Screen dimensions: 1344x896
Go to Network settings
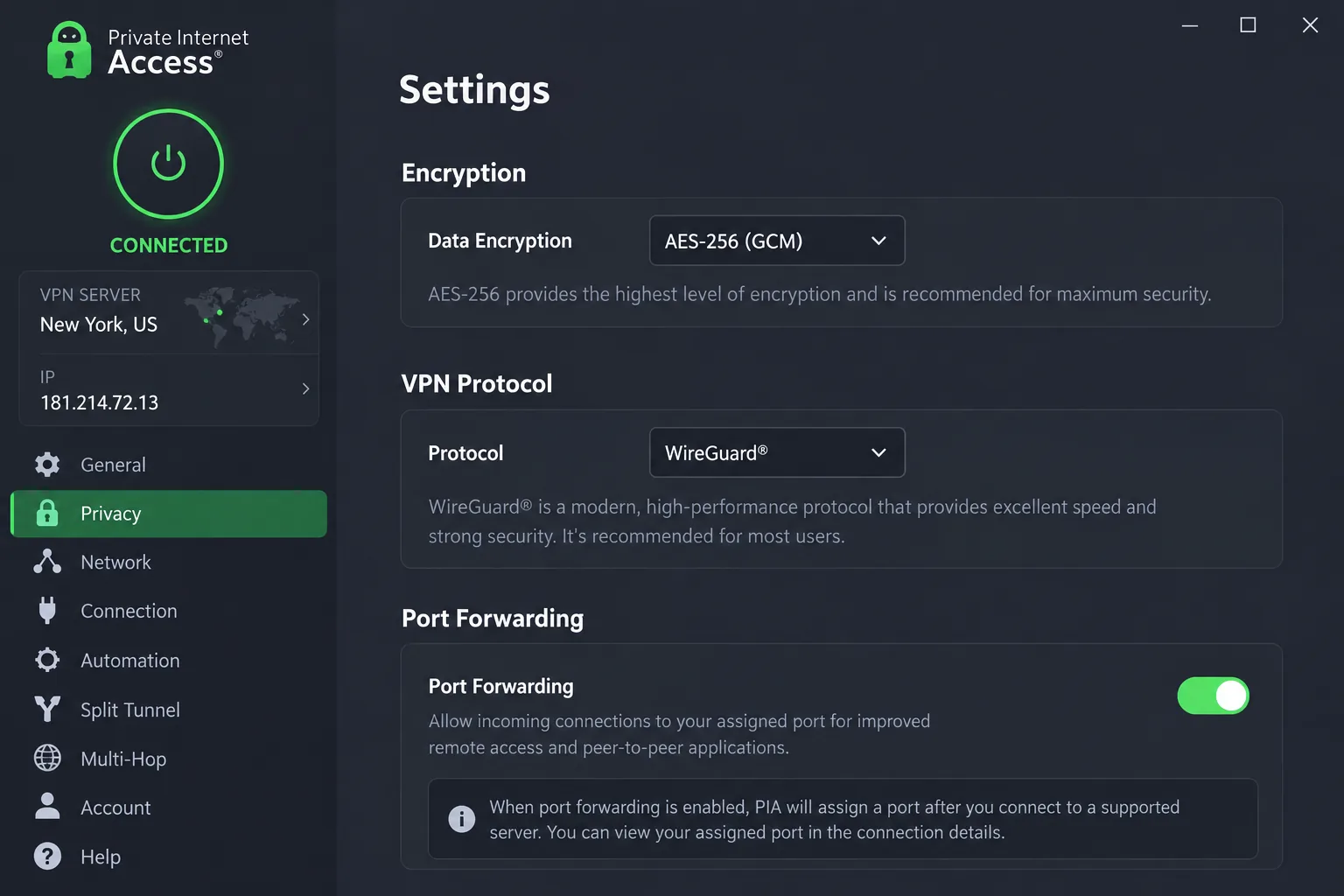coord(168,562)
